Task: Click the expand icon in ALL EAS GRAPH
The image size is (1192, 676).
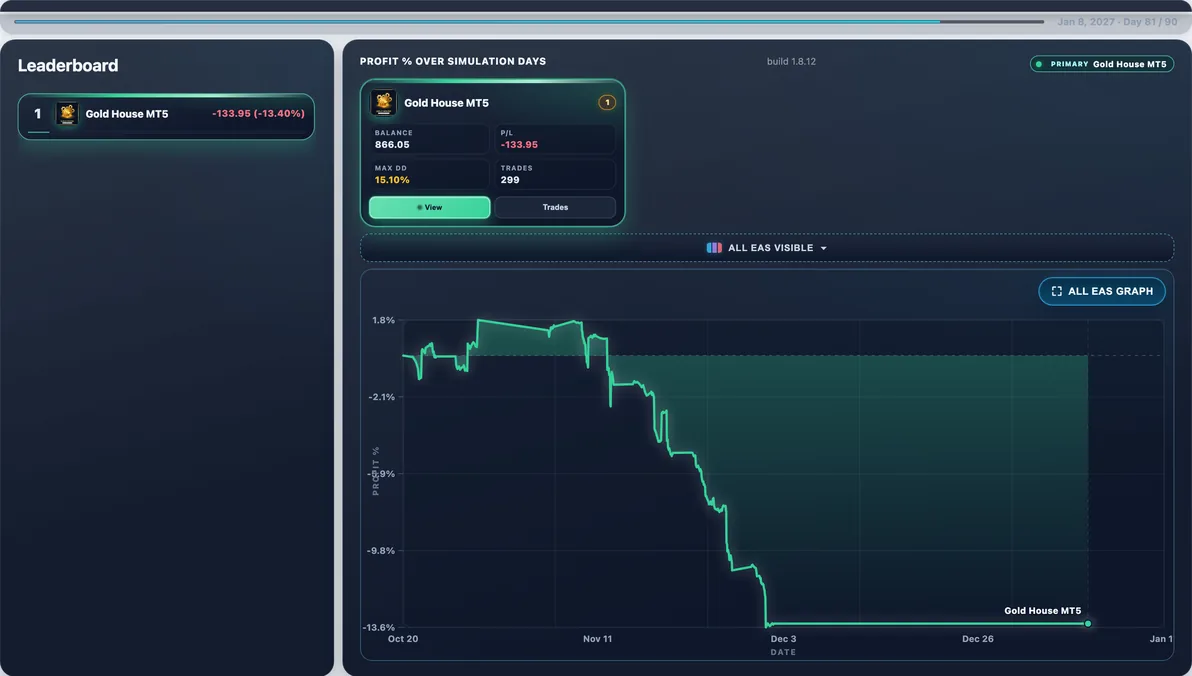Action: click(1057, 291)
